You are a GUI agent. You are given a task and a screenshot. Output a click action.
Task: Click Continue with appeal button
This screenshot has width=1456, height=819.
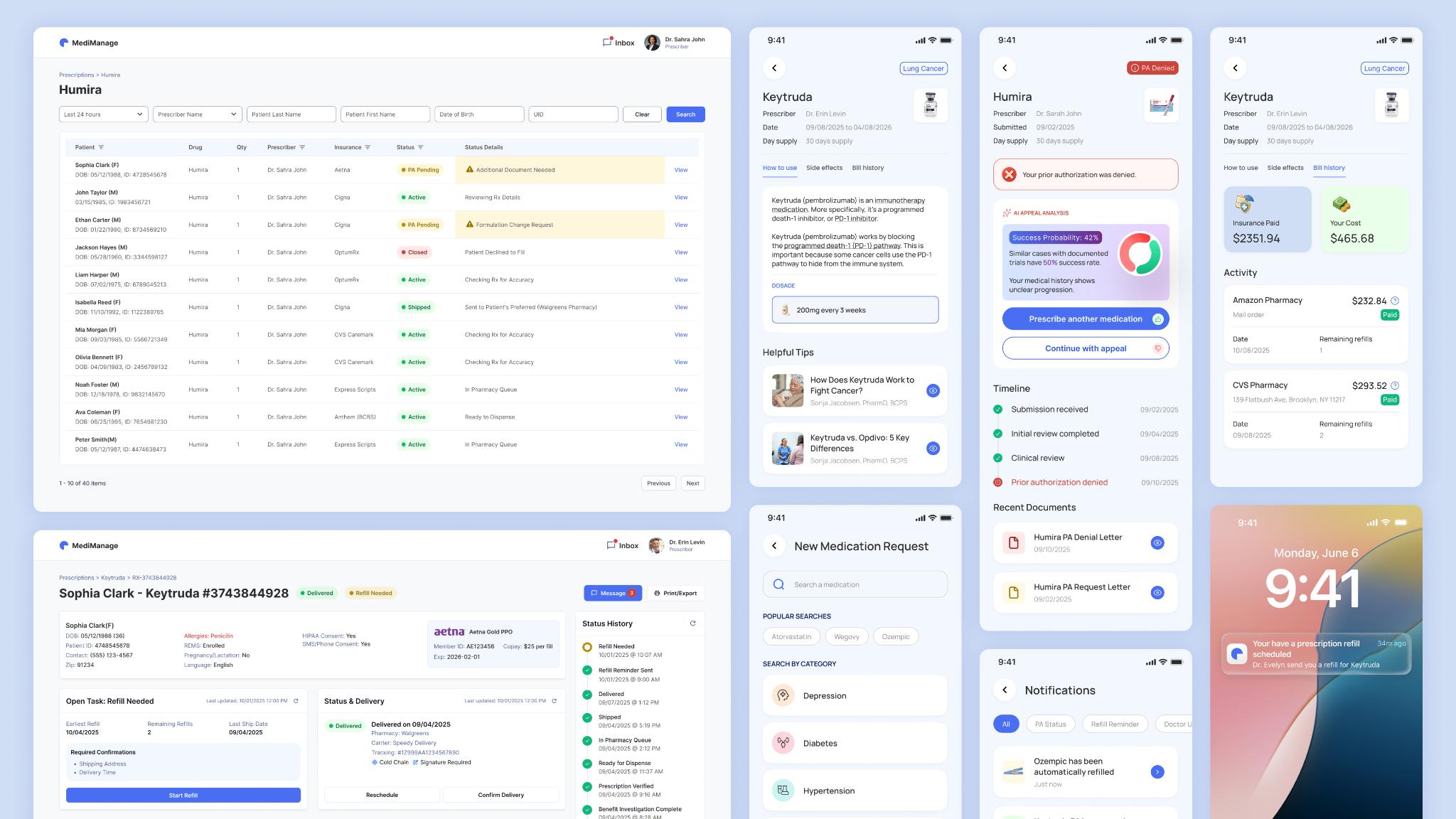(1086, 348)
